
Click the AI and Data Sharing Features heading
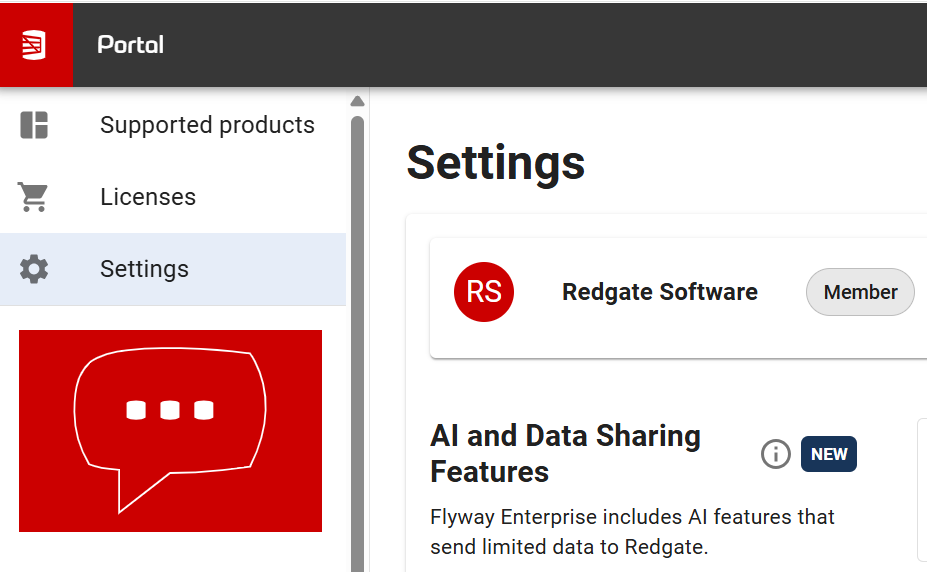point(566,453)
